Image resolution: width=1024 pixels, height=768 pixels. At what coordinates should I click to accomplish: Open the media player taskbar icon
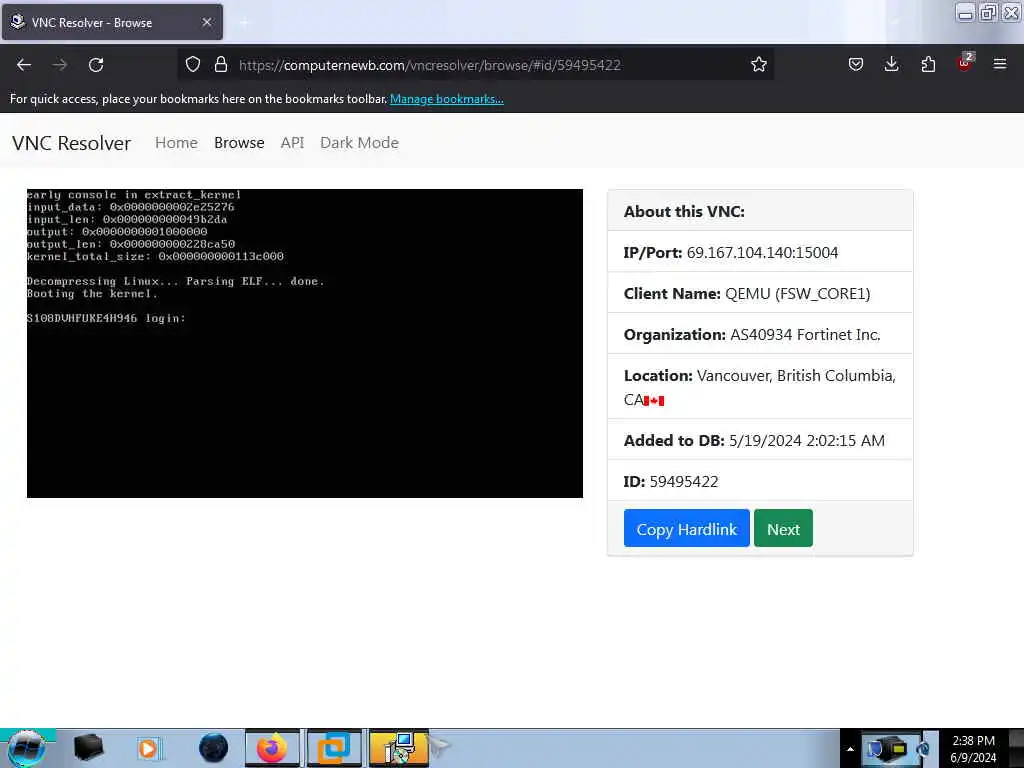click(x=148, y=749)
